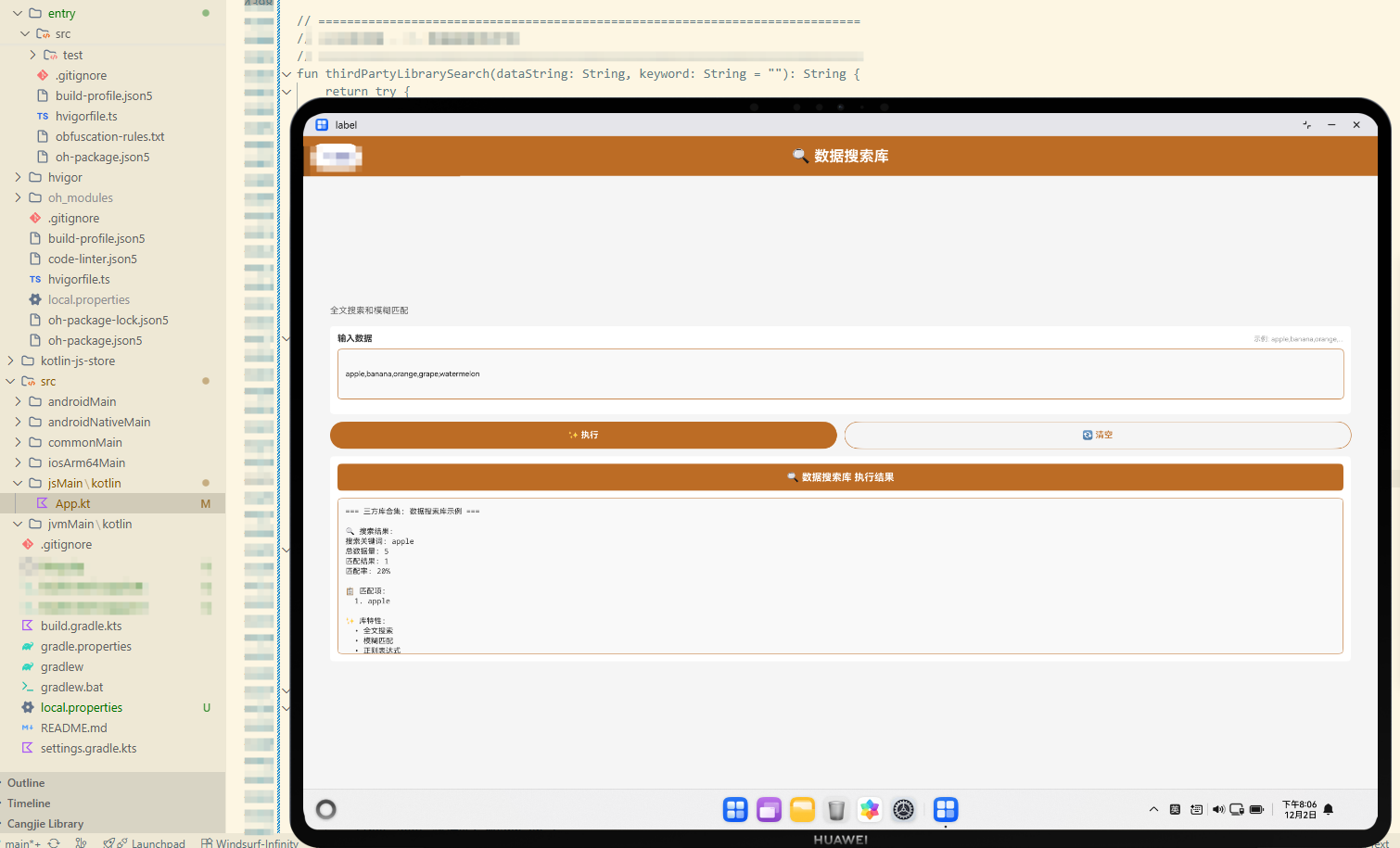Image resolution: width=1400 pixels, height=848 pixels.
Task: Collapse the entry folder
Action: pos(18,13)
